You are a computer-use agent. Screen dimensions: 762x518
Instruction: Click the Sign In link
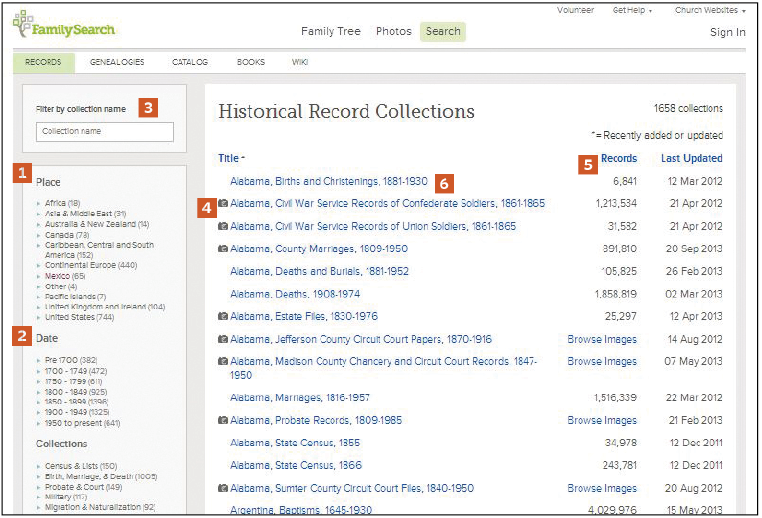coord(727,32)
